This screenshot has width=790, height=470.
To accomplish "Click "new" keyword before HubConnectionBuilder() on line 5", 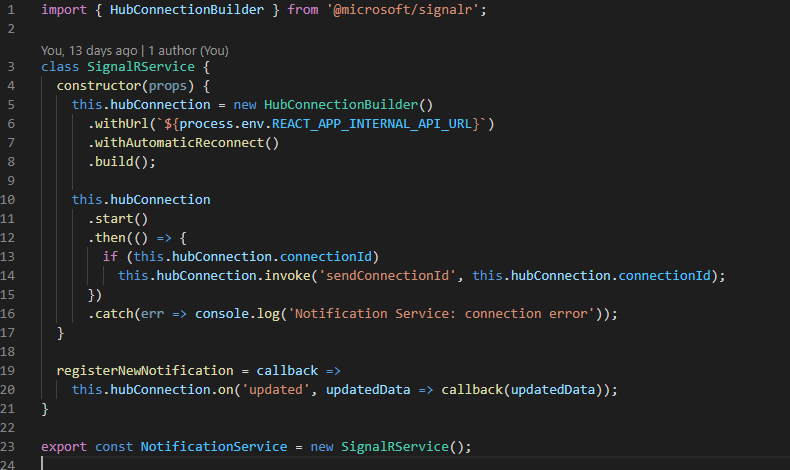I will pyautogui.click(x=245, y=105).
